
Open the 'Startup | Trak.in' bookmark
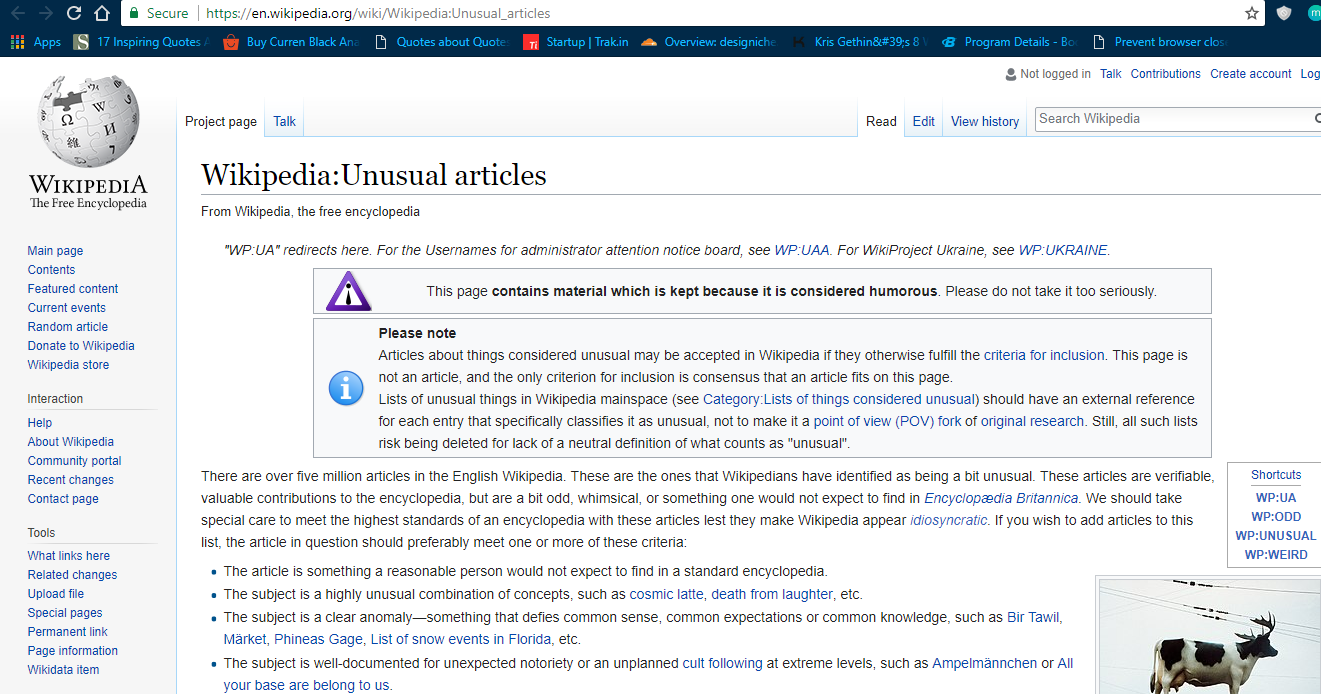tap(577, 42)
